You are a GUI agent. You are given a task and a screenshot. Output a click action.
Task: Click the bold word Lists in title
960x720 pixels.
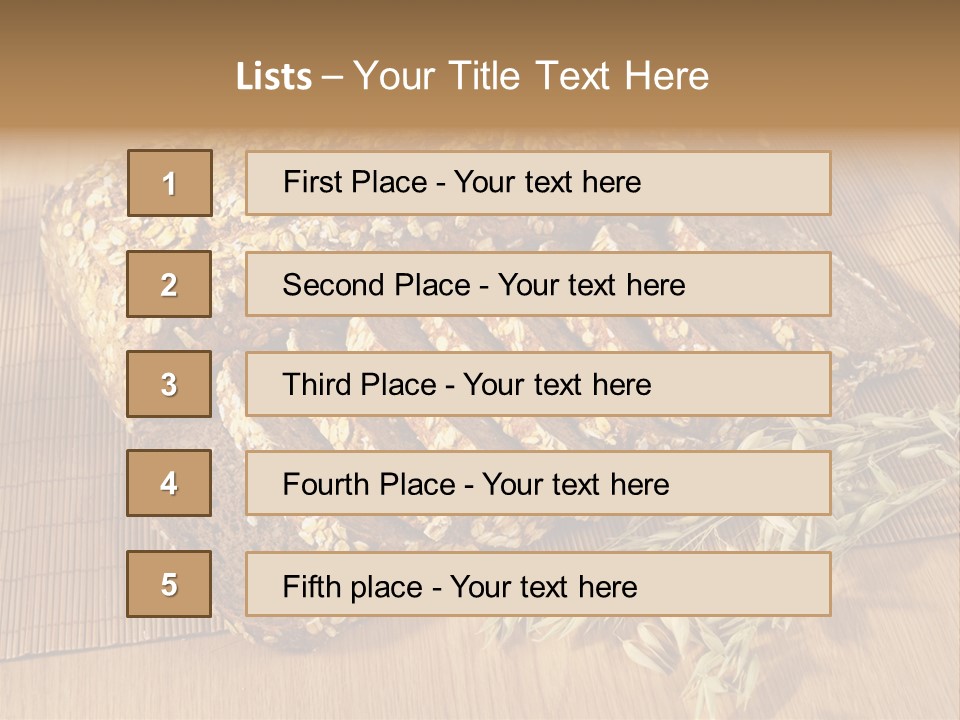point(273,77)
